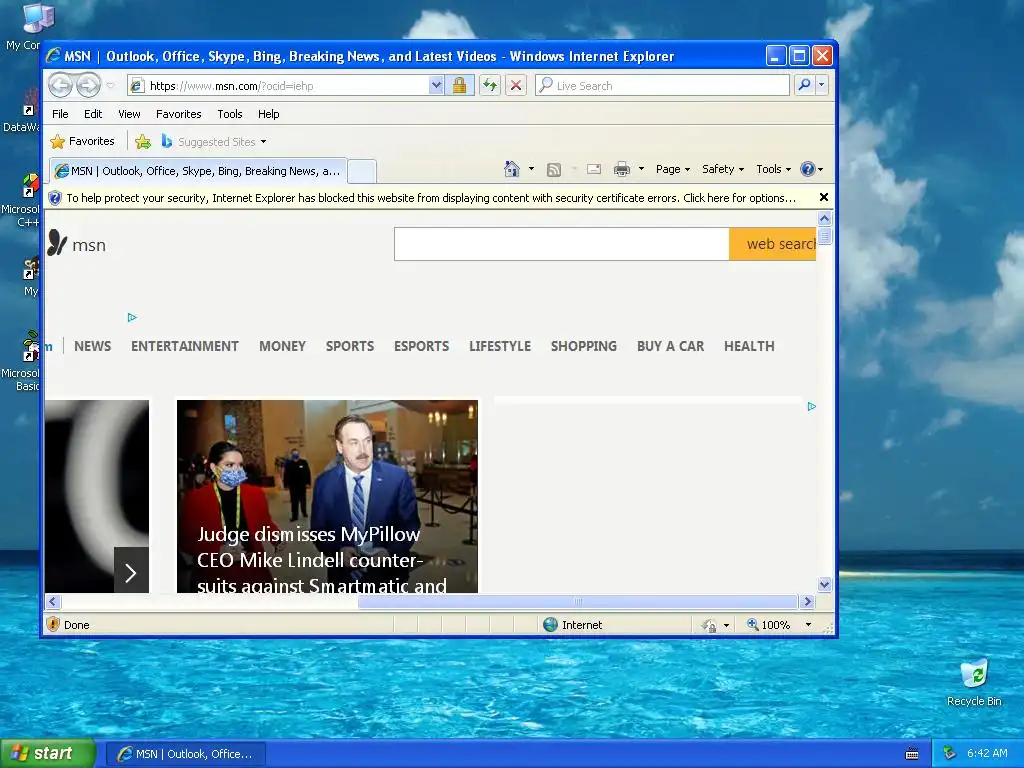1024x768 pixels.
Task: Open Suggested Sites dropdown
Action: pyautogui.click(x=214, y=142)
